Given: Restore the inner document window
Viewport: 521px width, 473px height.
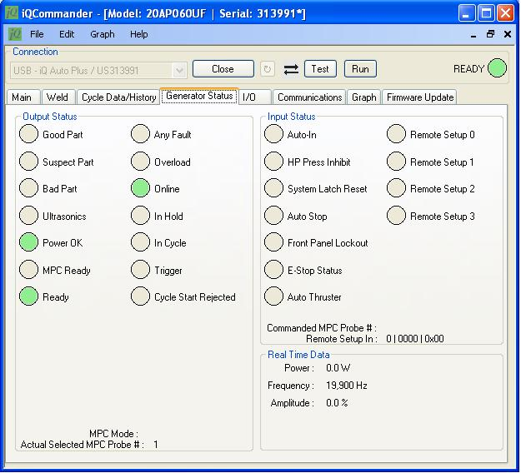Looking at the screenshot, I should (490, 34).
